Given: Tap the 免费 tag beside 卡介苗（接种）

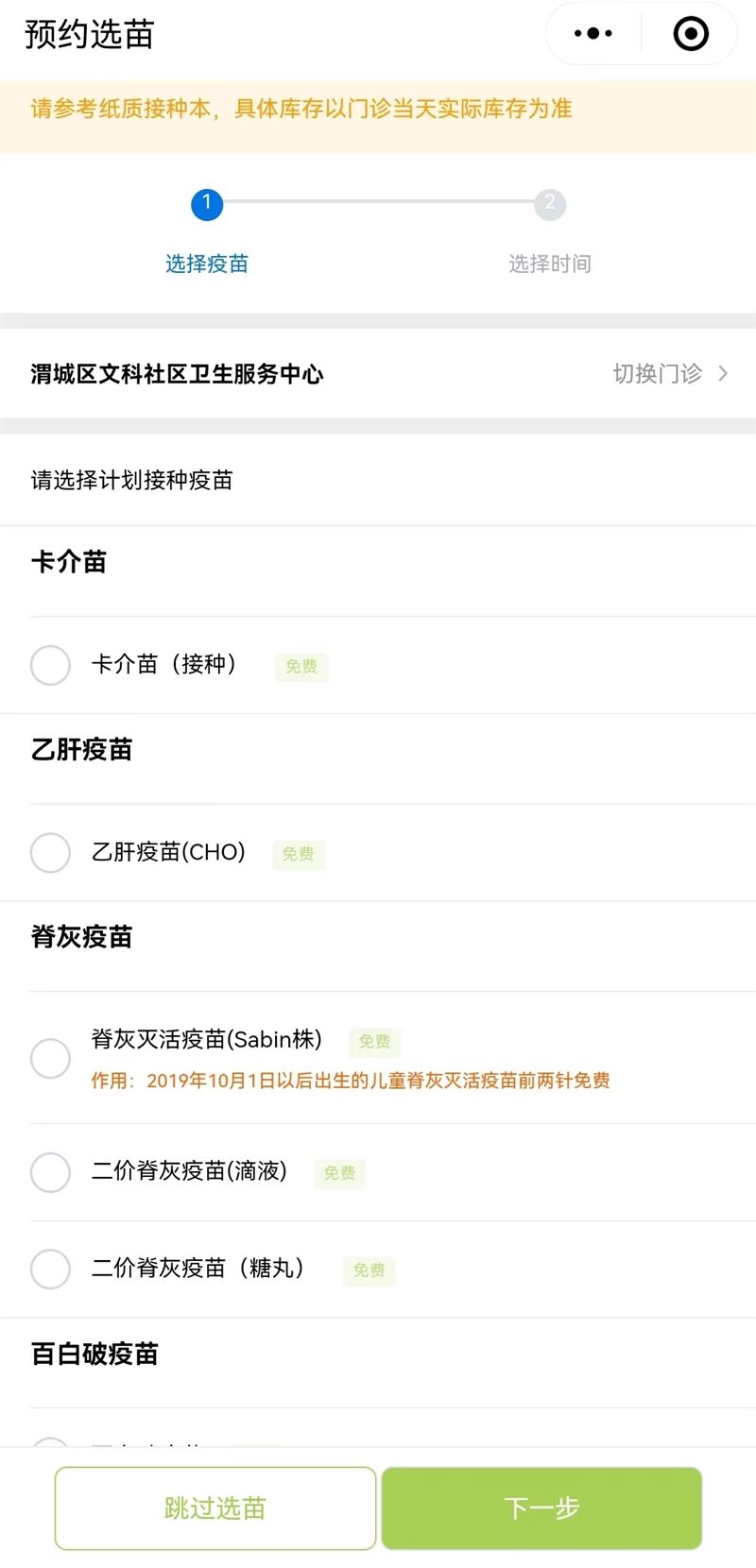Looking at the screenshot, I should 301,667.
